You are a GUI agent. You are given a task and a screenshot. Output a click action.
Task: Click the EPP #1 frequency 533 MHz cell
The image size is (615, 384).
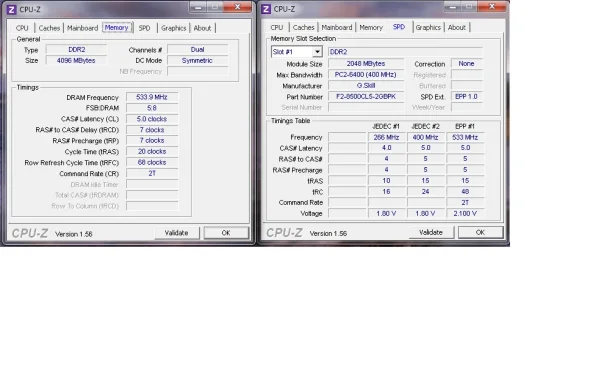pos(465,137)
